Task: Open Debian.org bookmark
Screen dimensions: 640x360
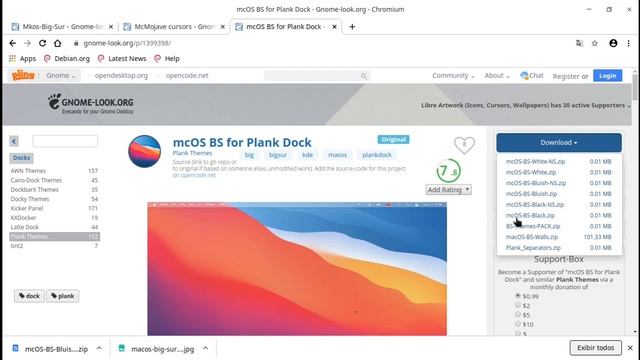Action: pyautogui.click(x=67, y=58)
